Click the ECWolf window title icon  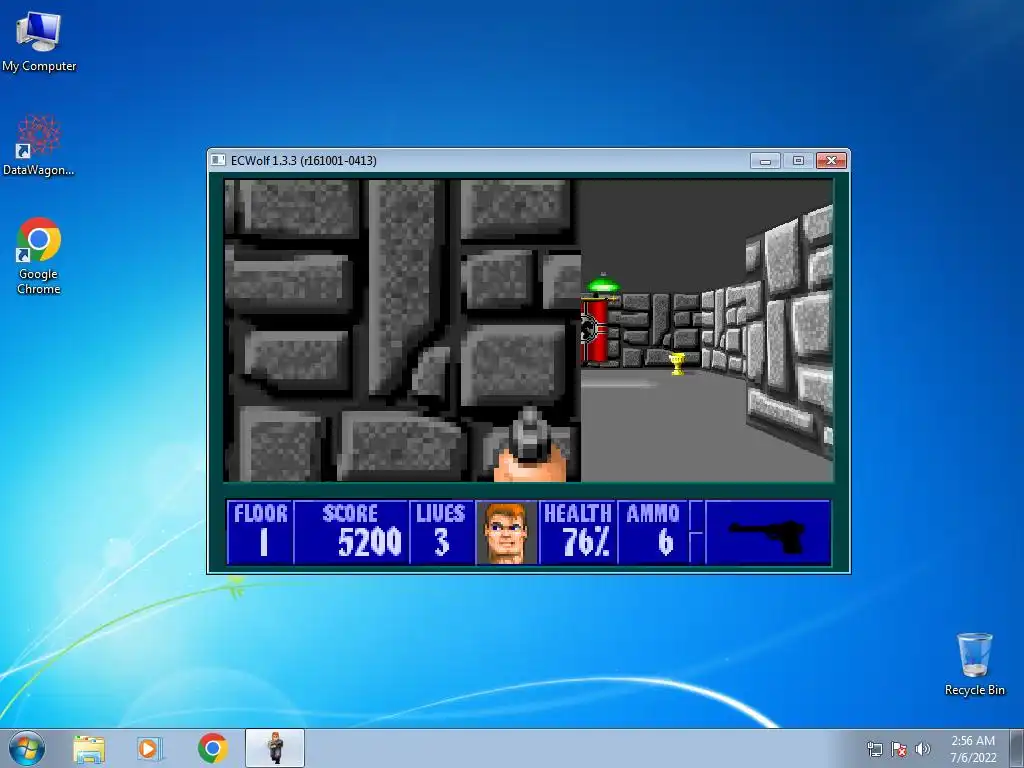pos(219,160)
